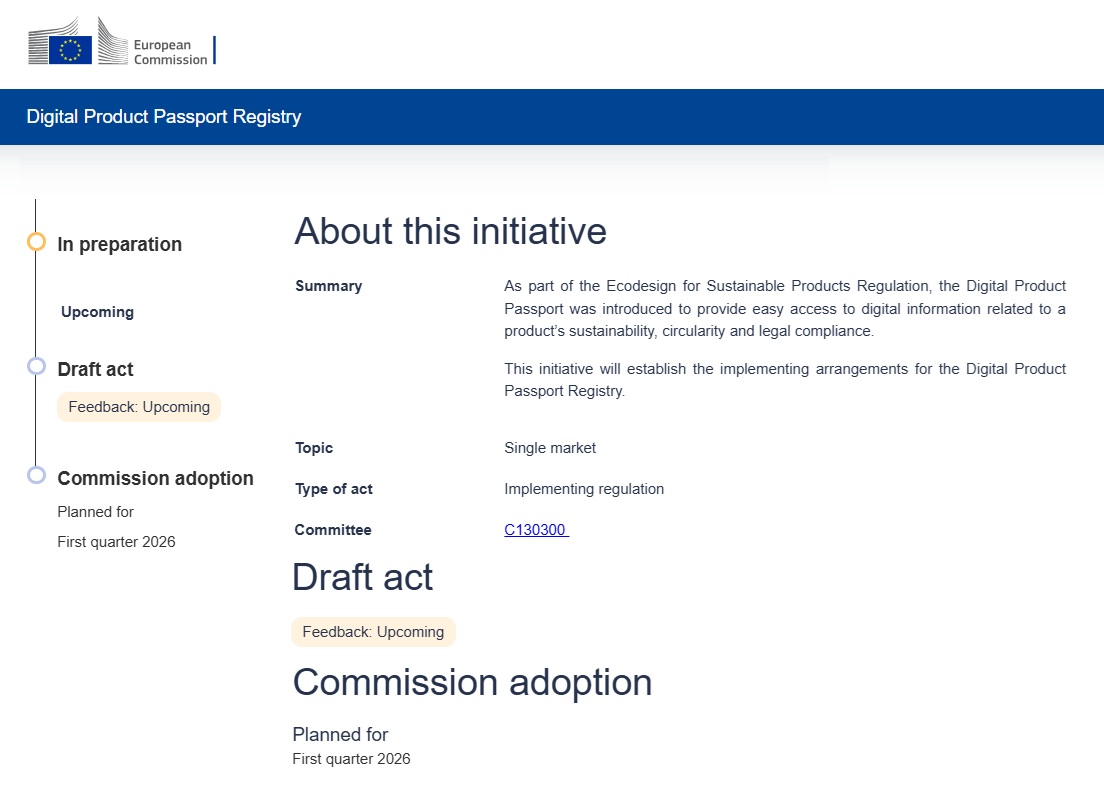1104x786 pixels.
Task: Click the Upcoming label in the sidebar
Action: [x=97, y=312]
